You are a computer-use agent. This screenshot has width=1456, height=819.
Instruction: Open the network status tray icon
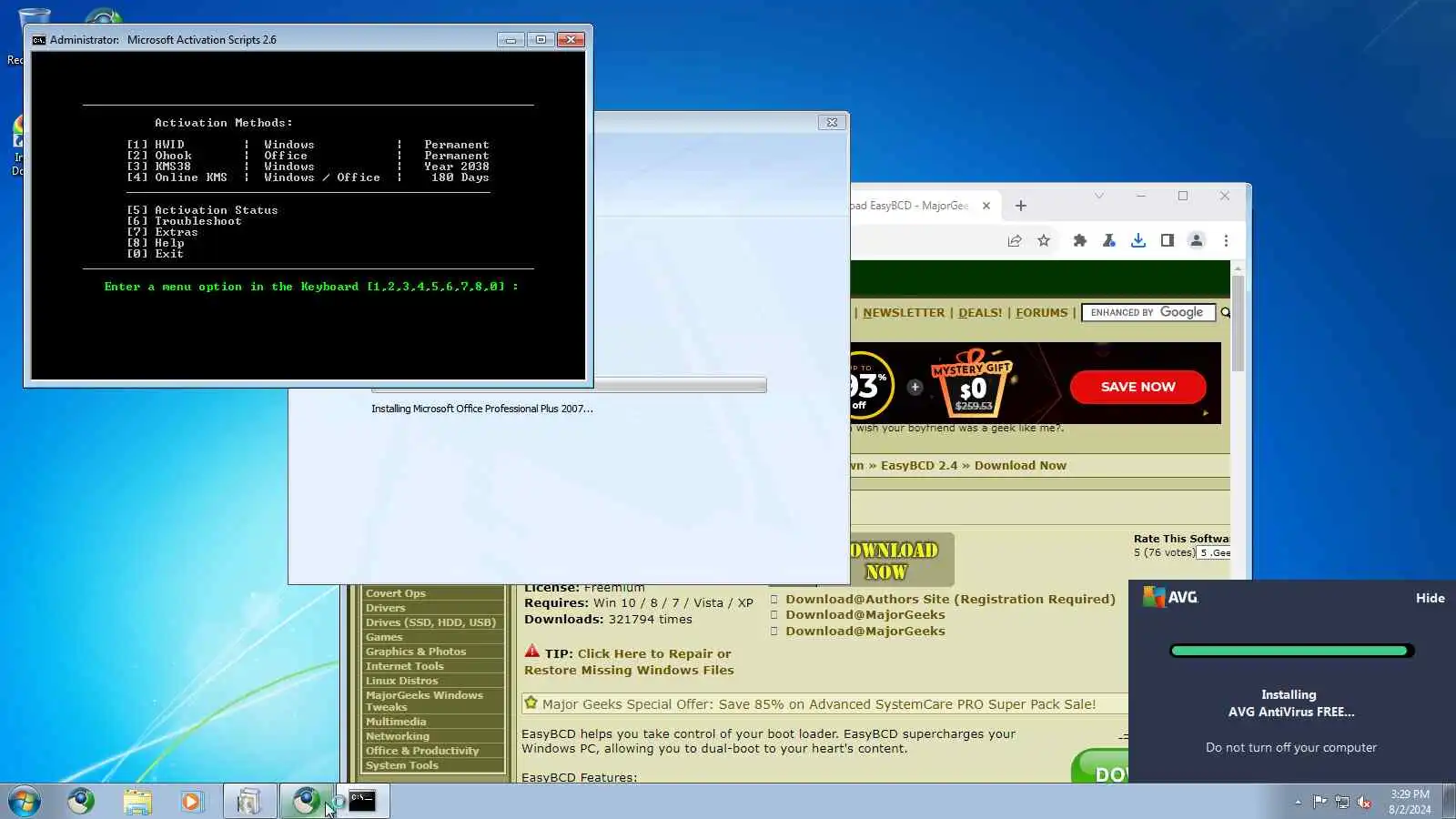(1342, 802)
